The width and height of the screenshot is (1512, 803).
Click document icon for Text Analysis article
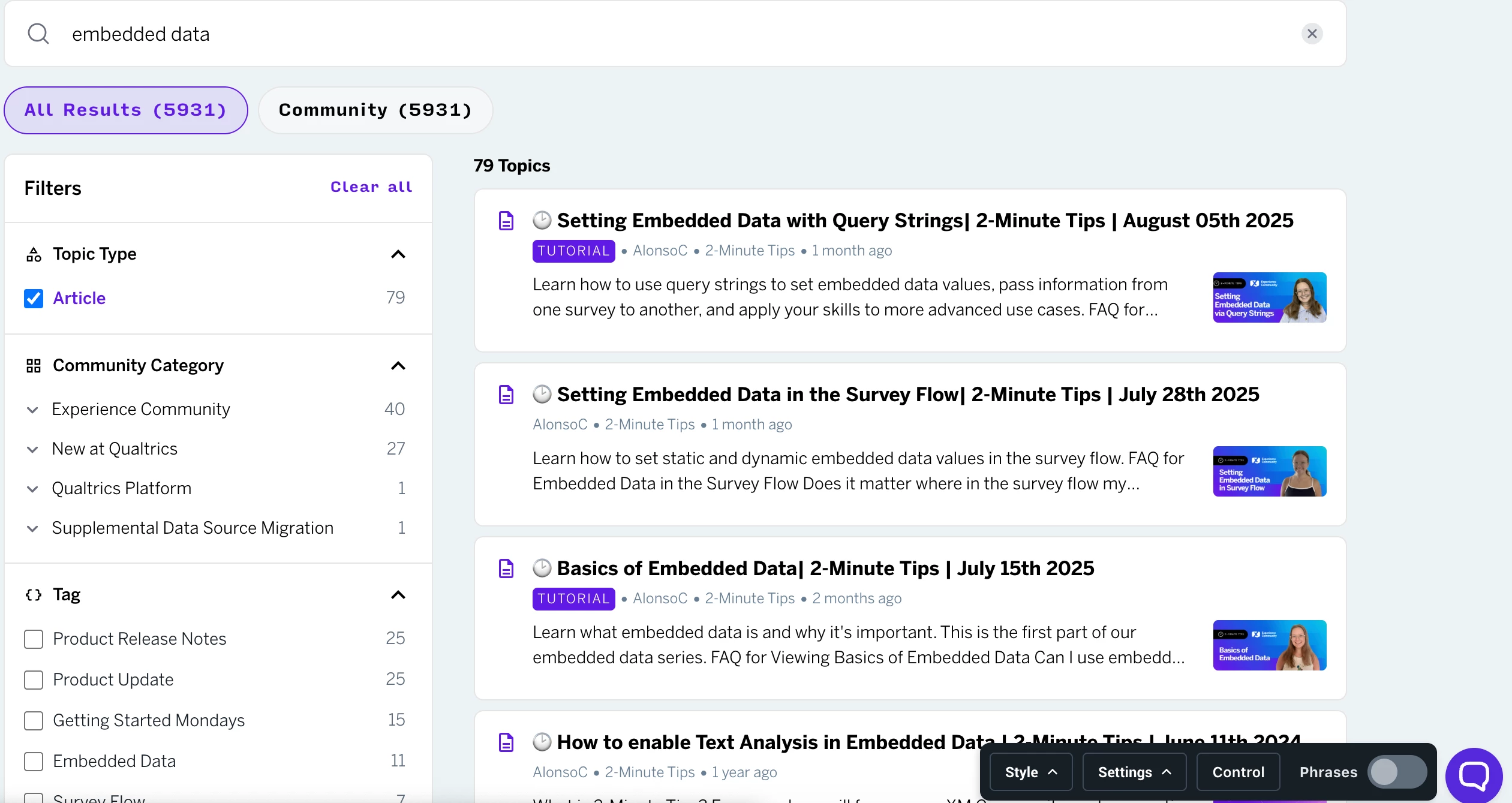(506, 742)
